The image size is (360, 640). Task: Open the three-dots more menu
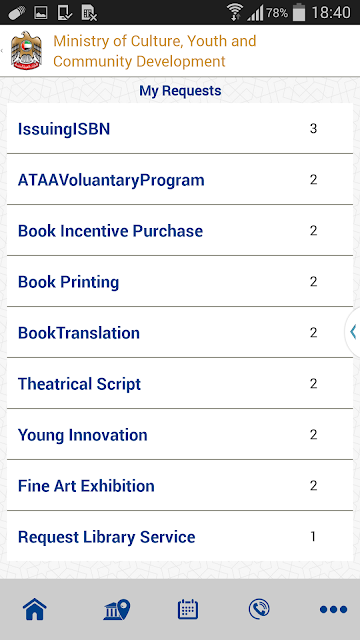click(333, 610)
